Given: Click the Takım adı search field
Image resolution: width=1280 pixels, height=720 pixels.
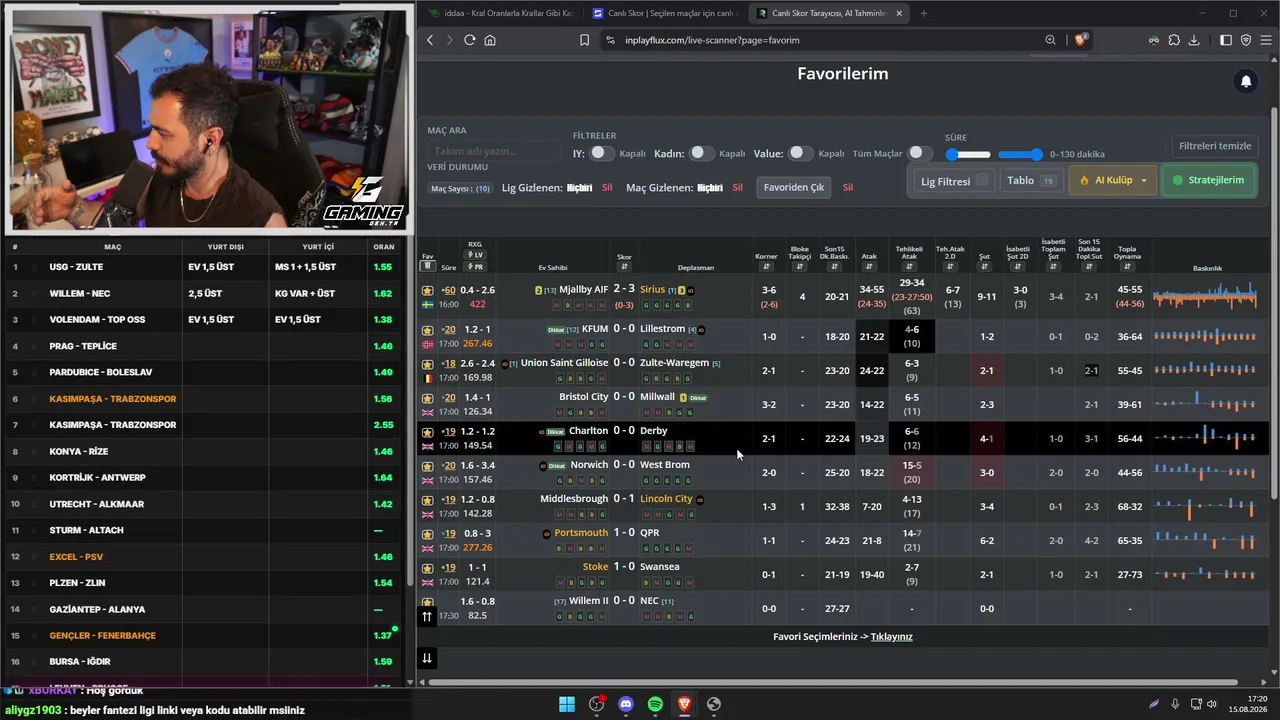Looking at the screenshot, I should point(494,151).
